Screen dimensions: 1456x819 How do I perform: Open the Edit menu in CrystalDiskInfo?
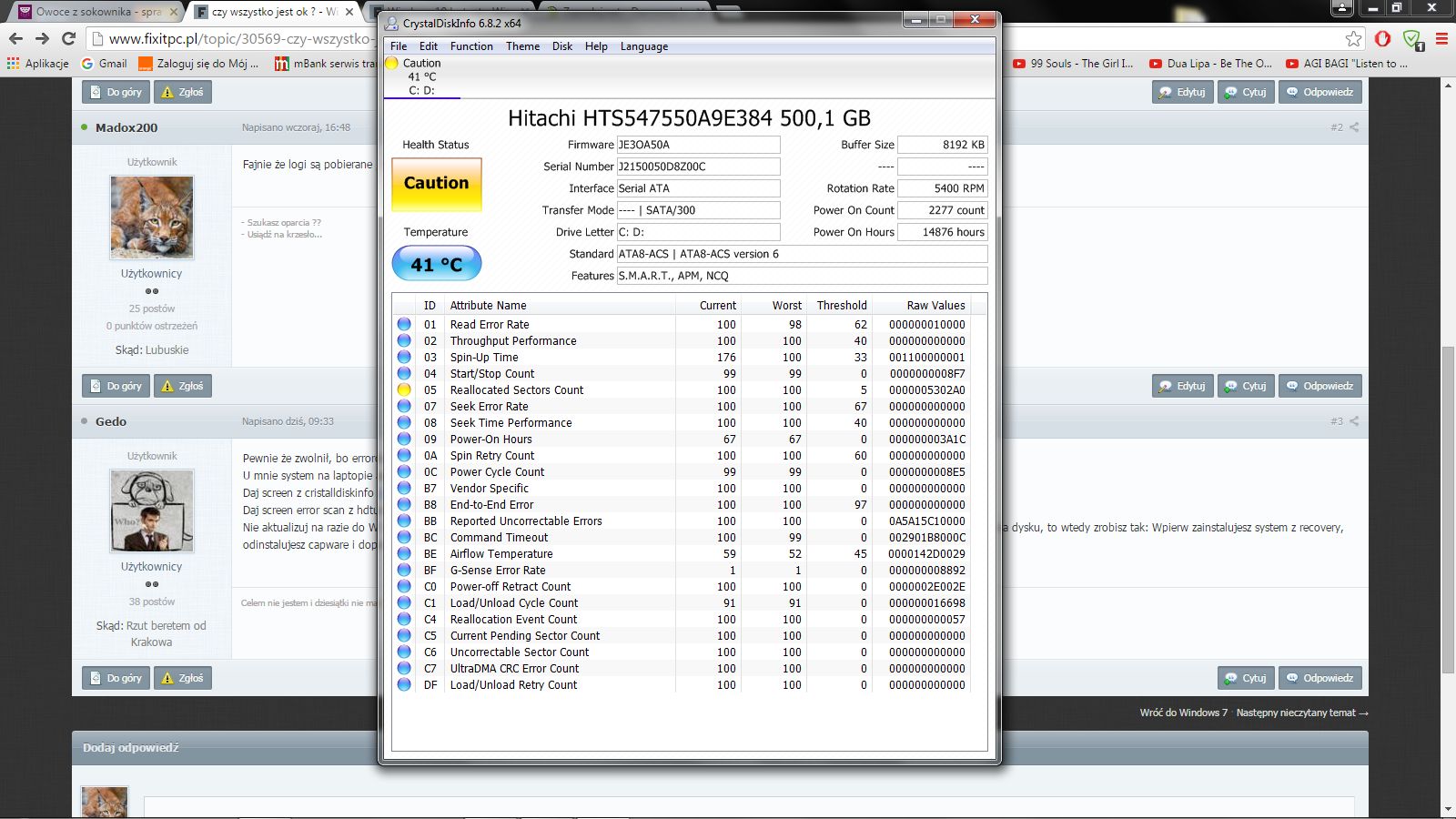click(x=429, y=46)
